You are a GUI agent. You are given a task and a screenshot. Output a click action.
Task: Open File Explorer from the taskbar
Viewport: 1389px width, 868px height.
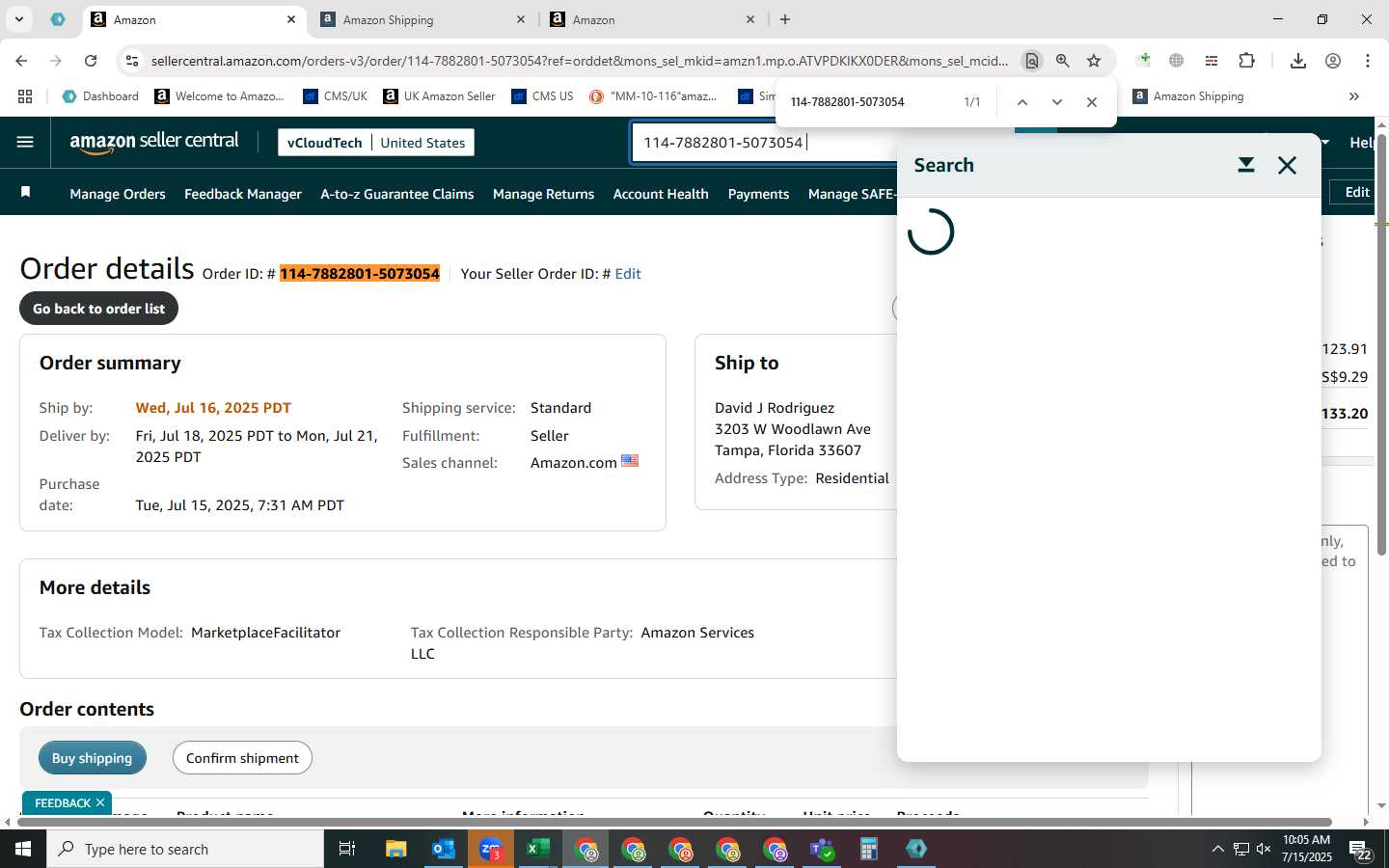coord(396,849)
